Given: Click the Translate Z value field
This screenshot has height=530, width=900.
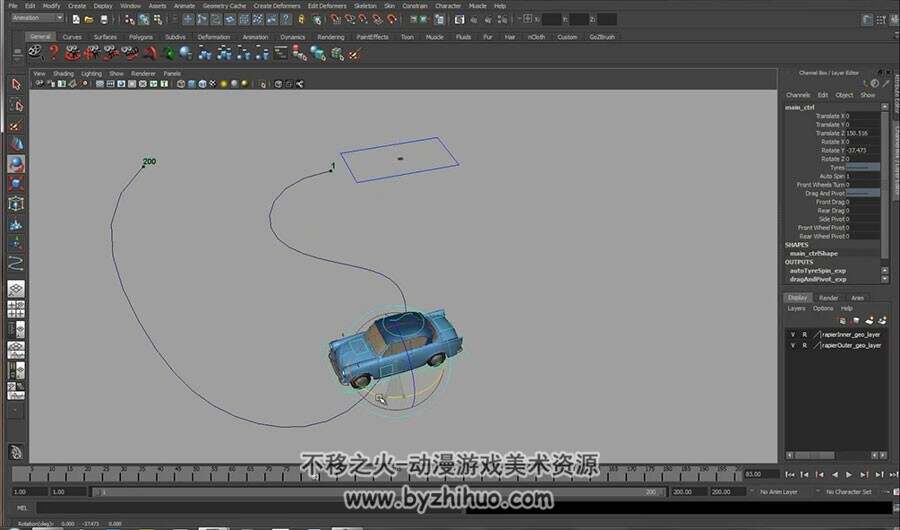Looking at the screenshot, I should click(862, 133).
